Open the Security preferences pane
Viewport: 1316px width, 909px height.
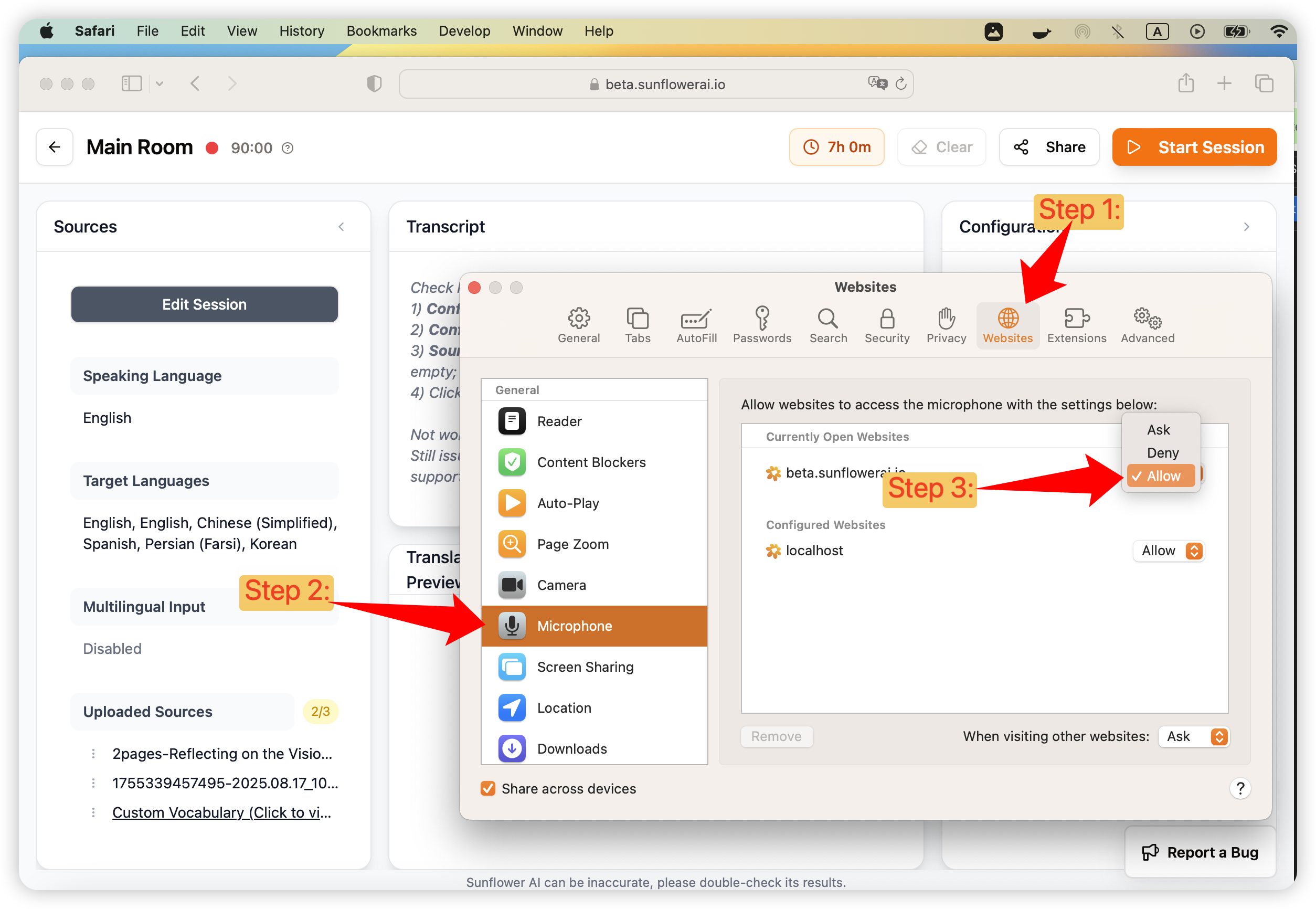click(x=887, y=325)
